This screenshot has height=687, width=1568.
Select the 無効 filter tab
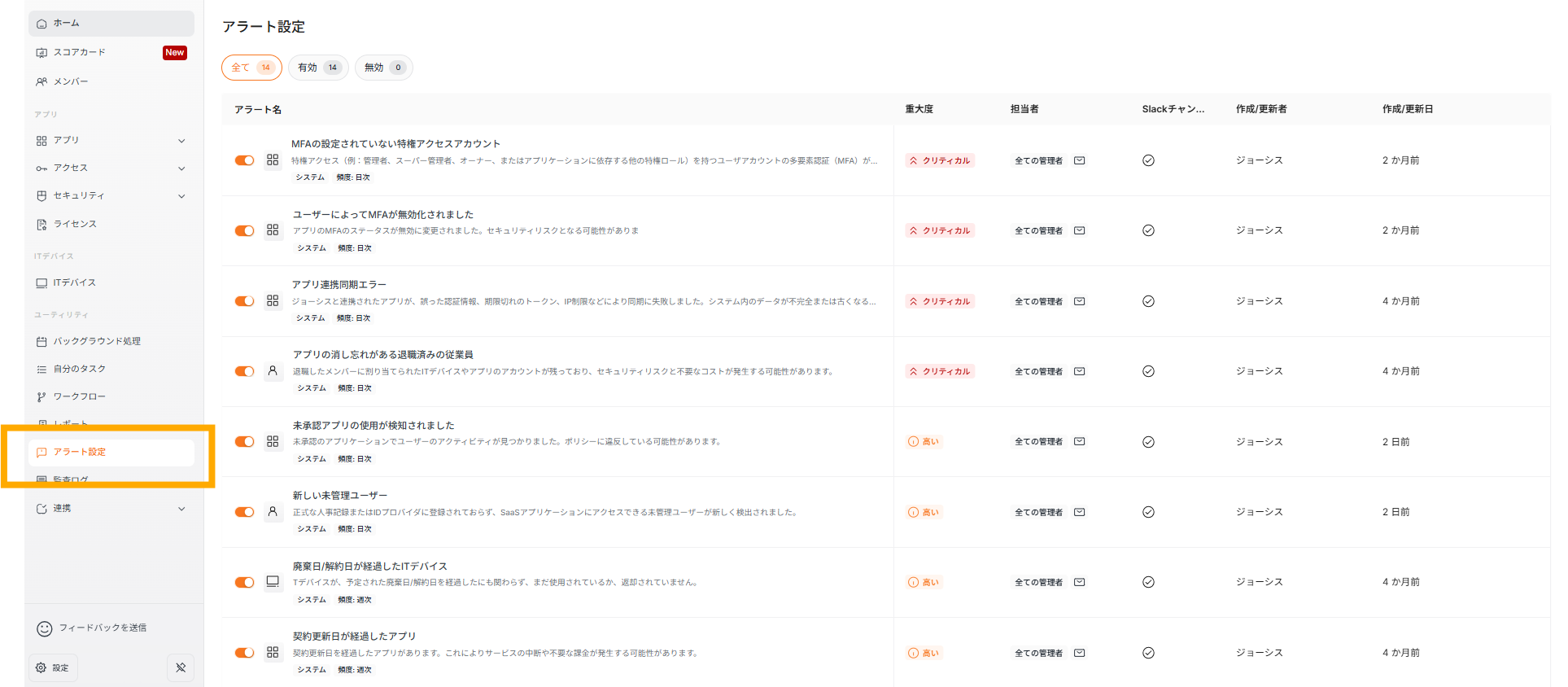pos(383,68)
